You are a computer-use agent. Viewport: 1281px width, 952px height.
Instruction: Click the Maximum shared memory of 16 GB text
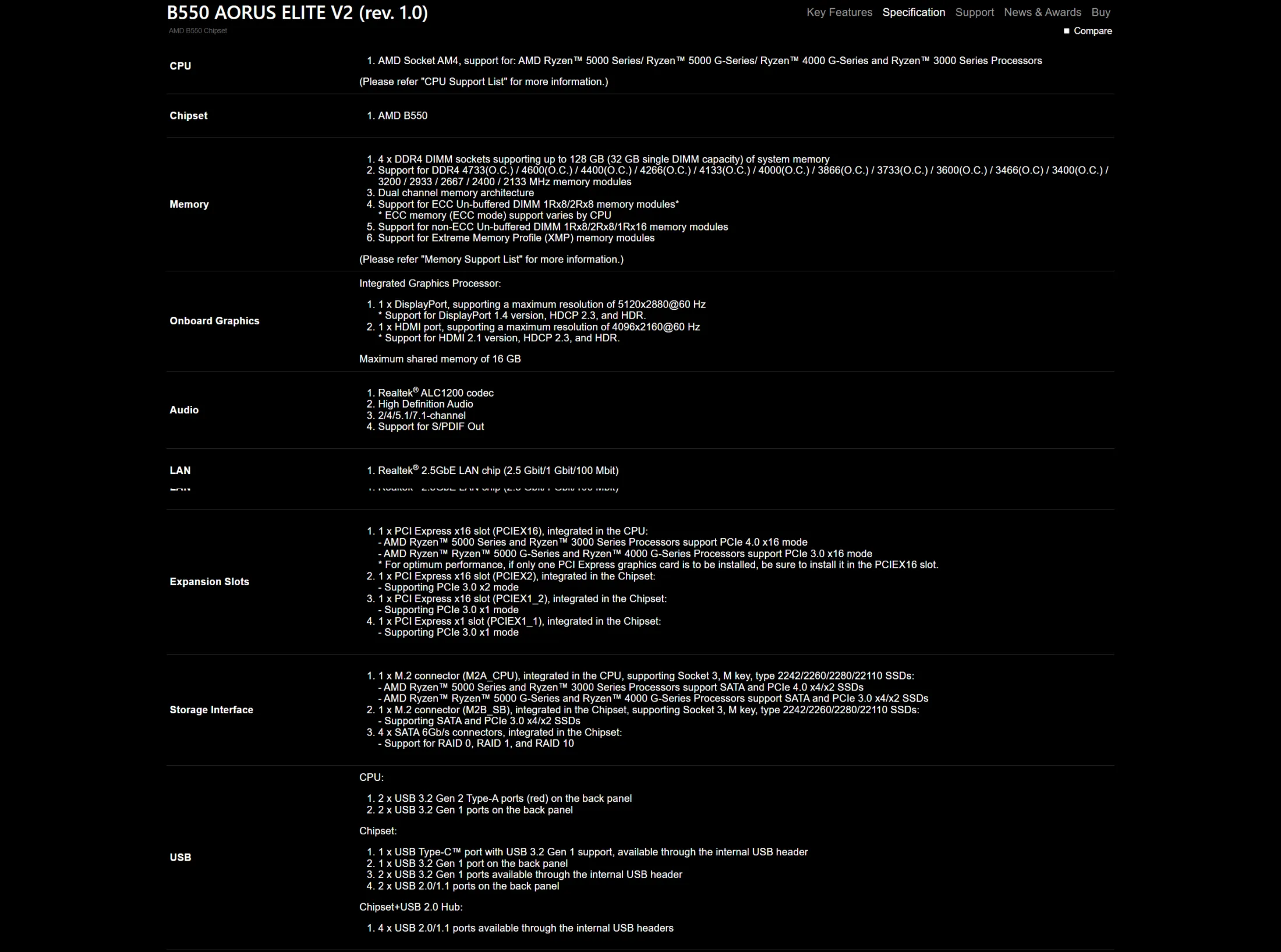pos(440,359)
